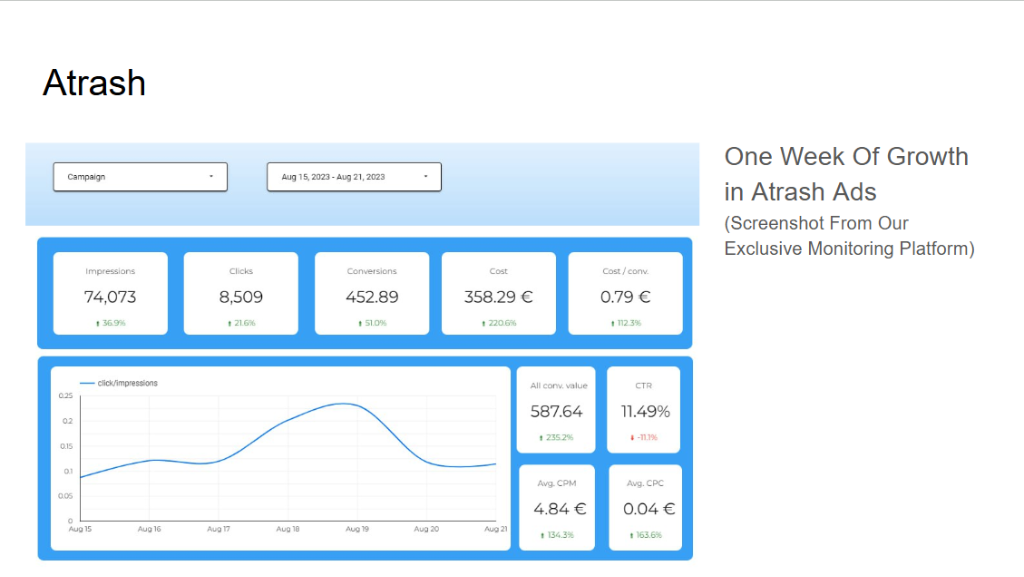Click the 235.2% change indicator

[556, 437]
